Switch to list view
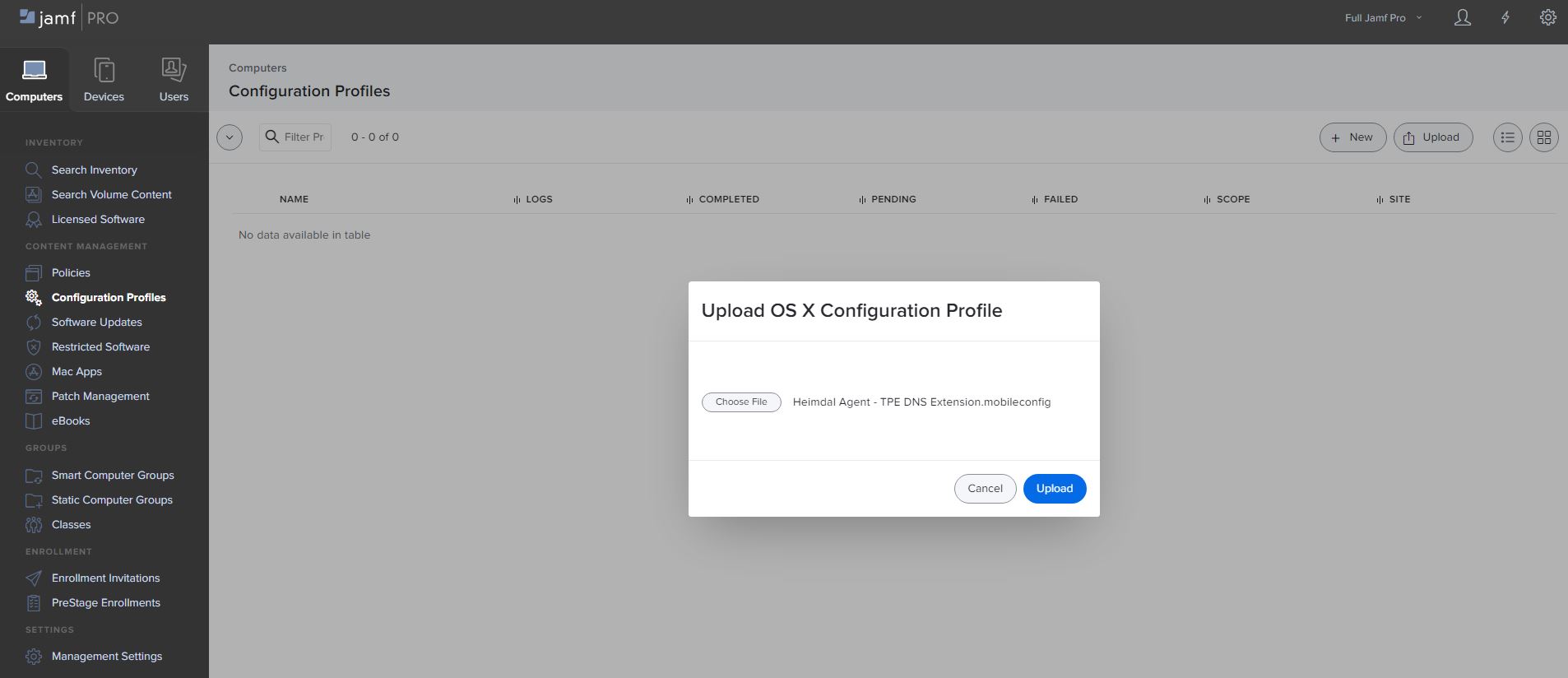1568x678 pixels. pos(1507,137)
